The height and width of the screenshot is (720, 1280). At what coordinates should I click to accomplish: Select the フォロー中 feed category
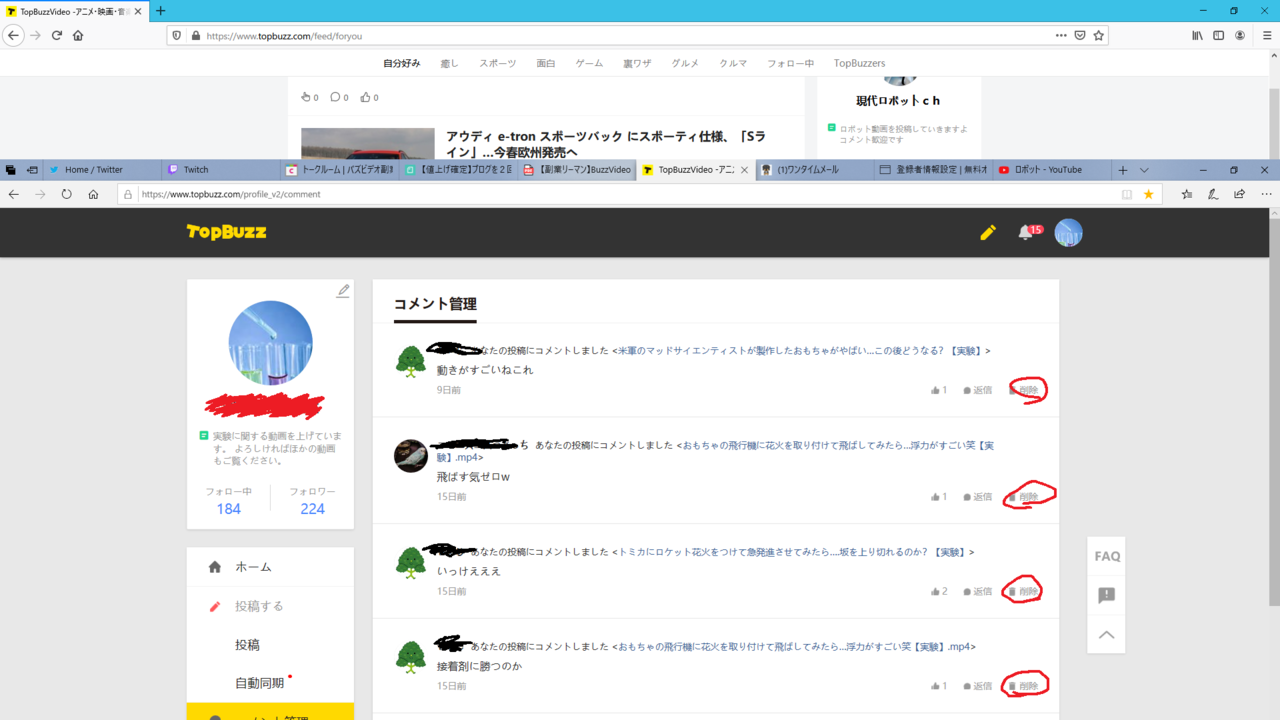point(791,63)
